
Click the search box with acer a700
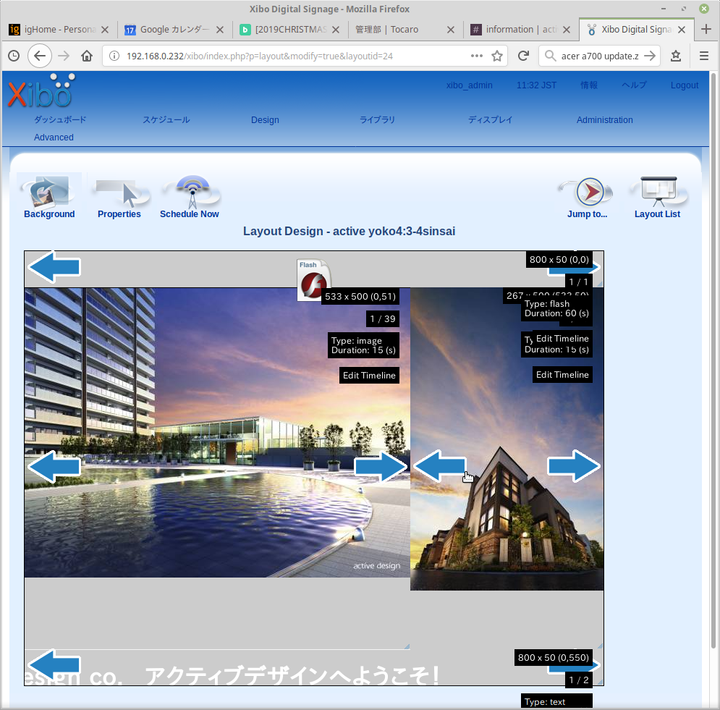(597, 56)
